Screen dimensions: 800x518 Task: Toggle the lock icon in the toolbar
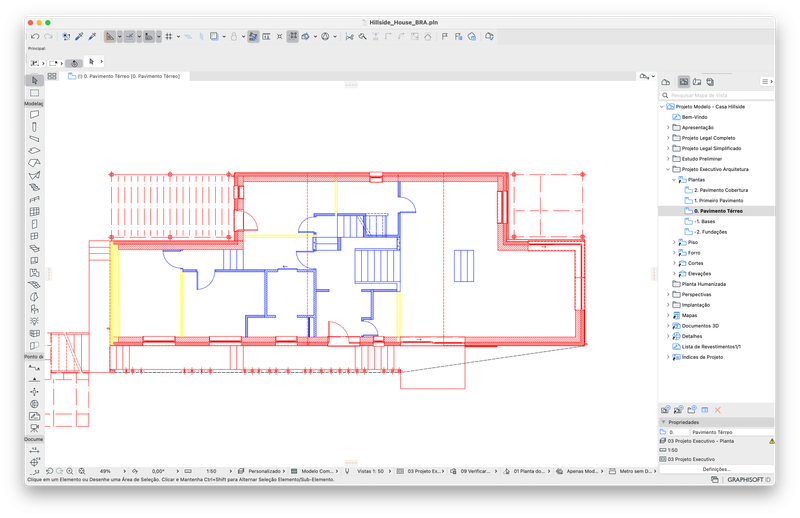234,36
